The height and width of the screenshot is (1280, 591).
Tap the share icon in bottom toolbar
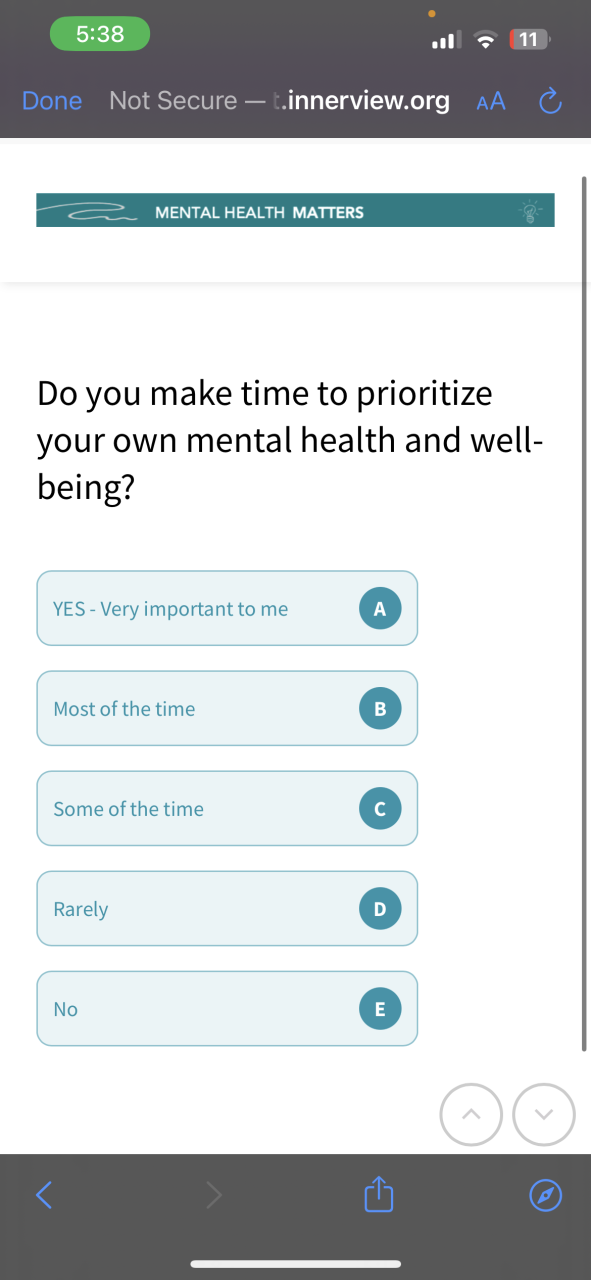pyautogui.click(x=376, y=1194)
